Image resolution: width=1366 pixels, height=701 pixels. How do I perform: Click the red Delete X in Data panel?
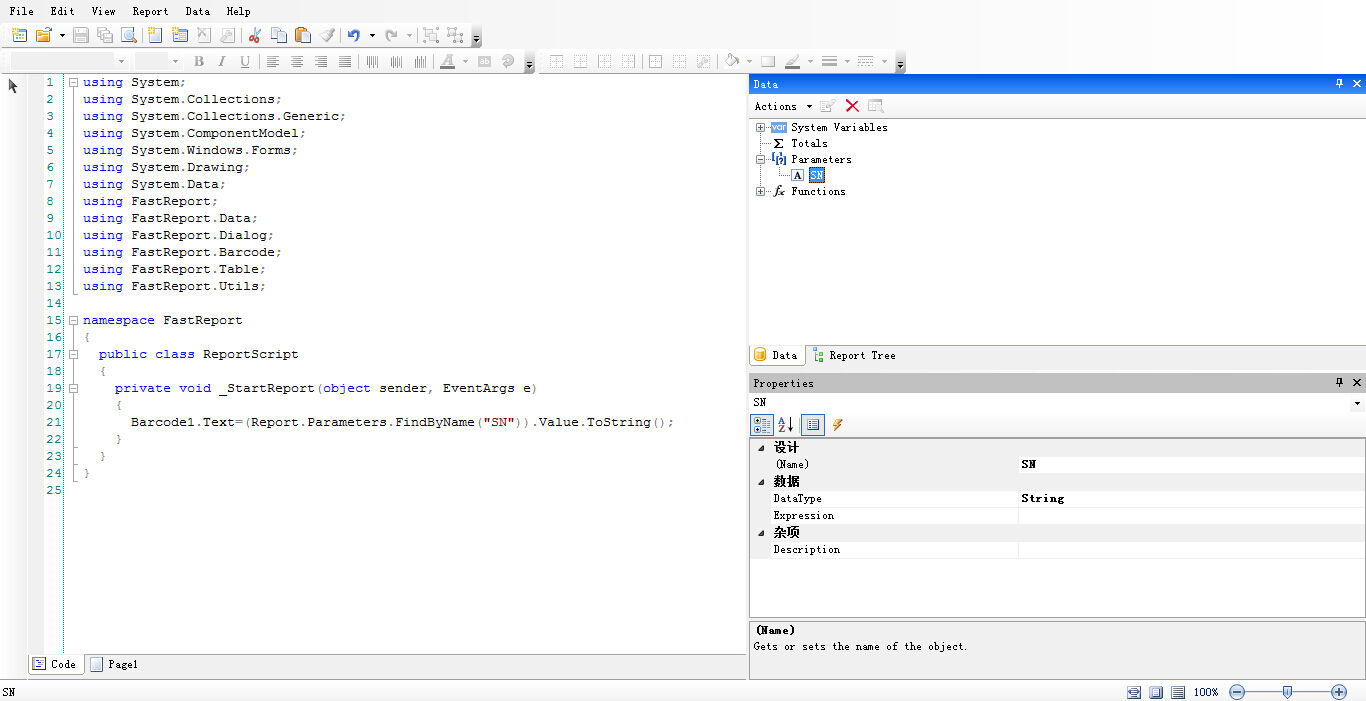pyautogui.click(x=852, y=106)
